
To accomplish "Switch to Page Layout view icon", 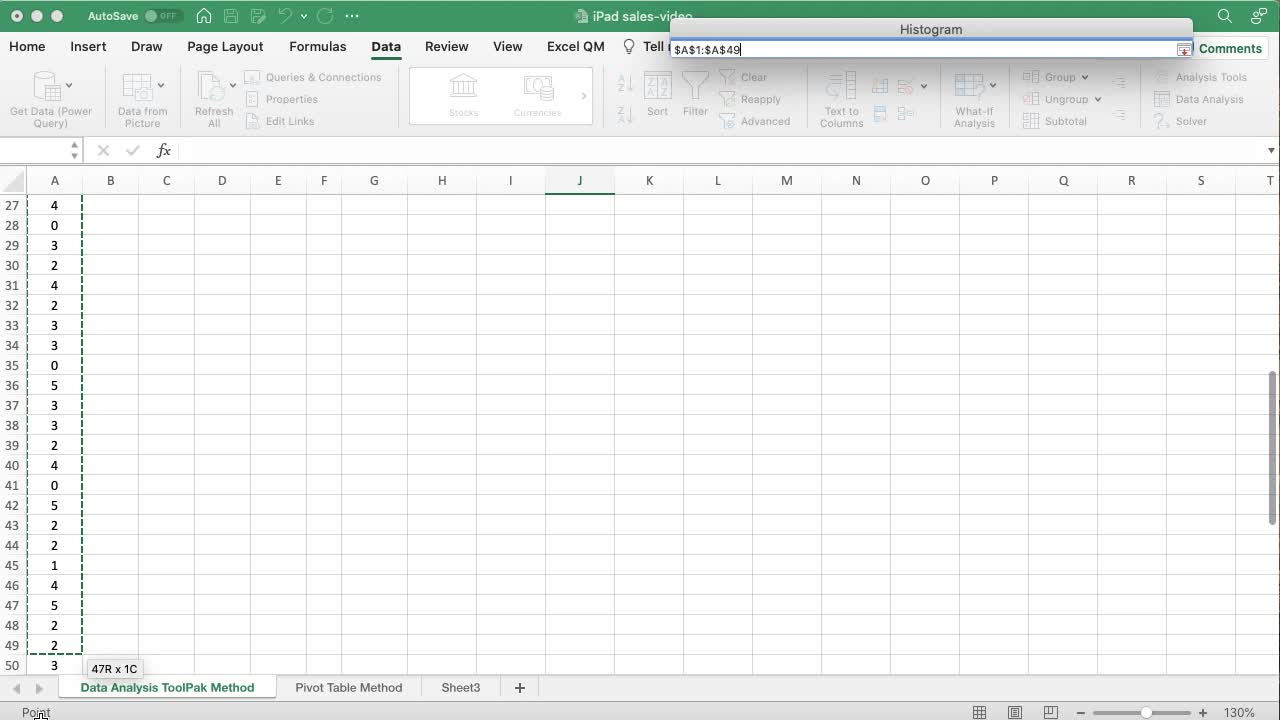I will point(1015,713).
